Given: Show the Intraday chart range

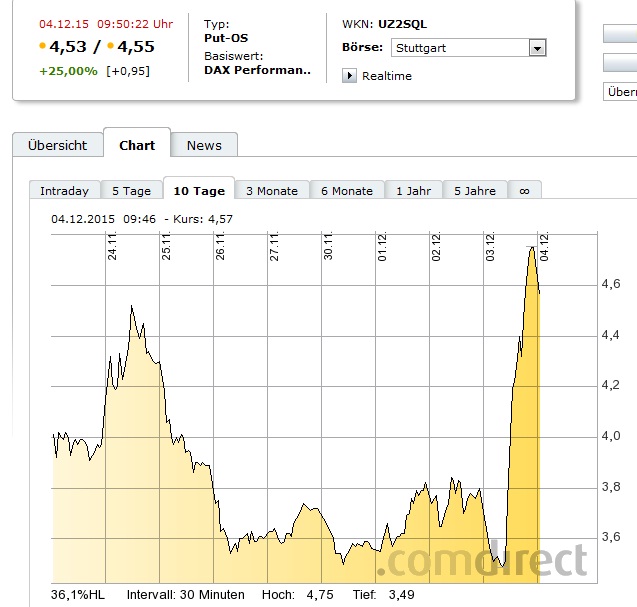Looking at the screenshot, I should pyautogui.click(x=65, y=191).
